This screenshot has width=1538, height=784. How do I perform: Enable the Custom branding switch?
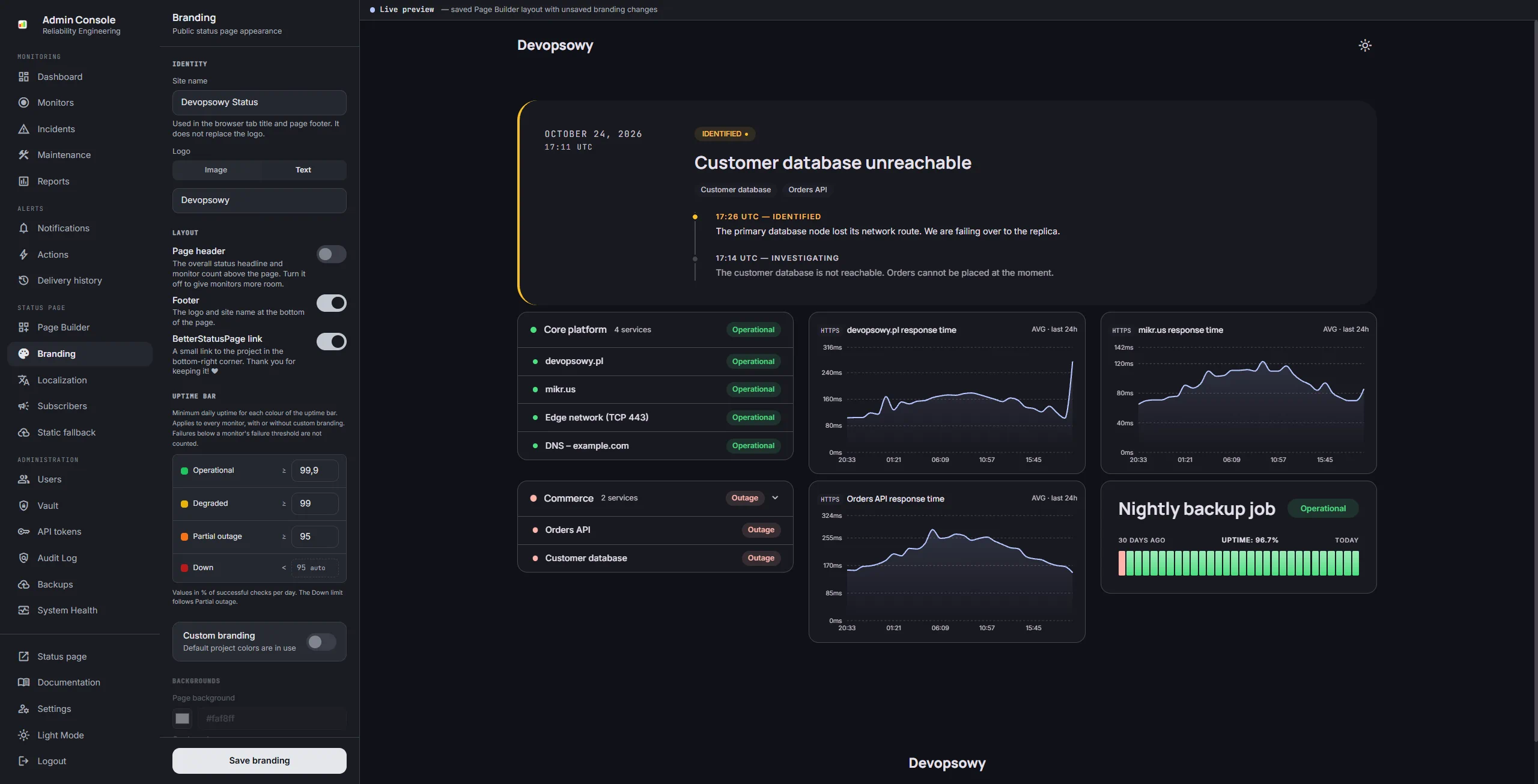[321, 642]
